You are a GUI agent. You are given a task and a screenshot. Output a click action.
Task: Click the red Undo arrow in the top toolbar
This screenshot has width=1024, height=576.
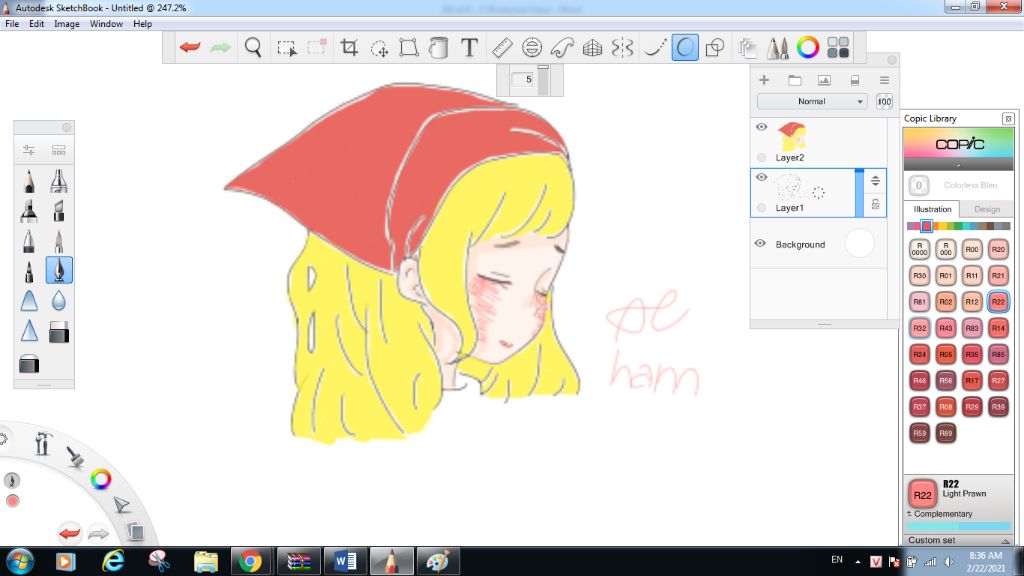(190, 47)
